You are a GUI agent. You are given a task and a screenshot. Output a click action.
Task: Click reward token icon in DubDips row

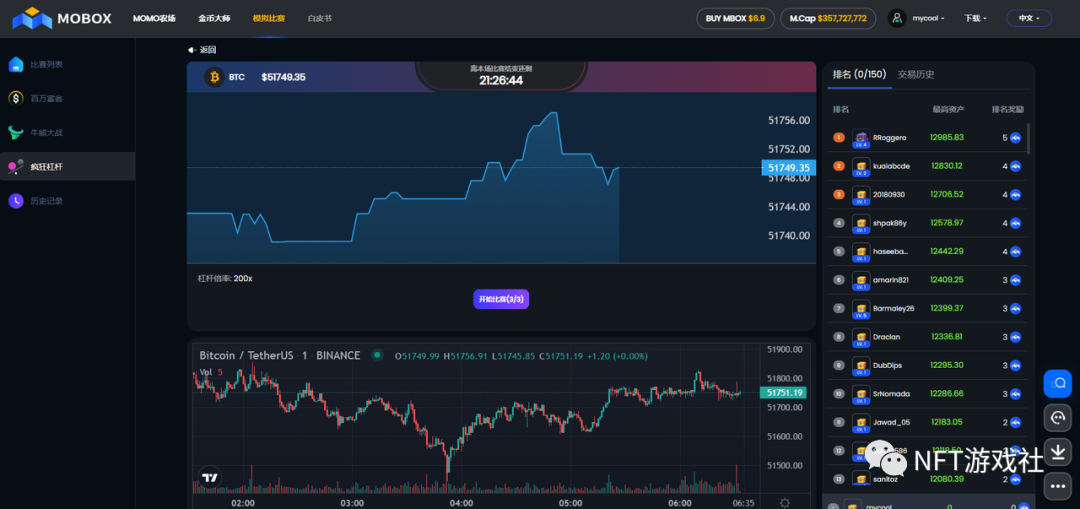[1015, 365]
